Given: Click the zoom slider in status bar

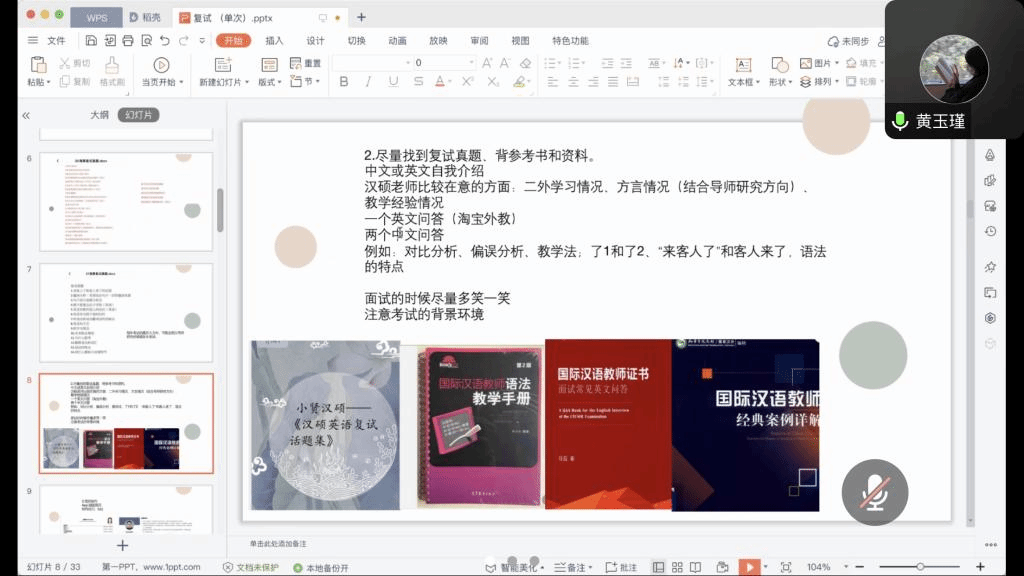Looking at the screenshot, I should point(918,567).
